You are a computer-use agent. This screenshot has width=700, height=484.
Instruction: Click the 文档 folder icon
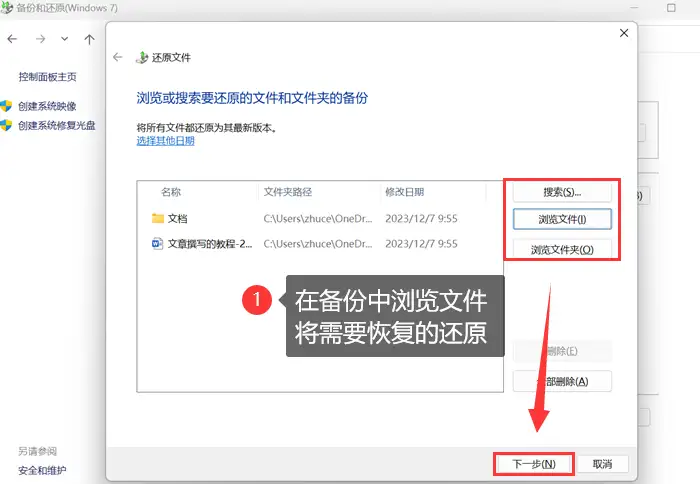(158, 218)
